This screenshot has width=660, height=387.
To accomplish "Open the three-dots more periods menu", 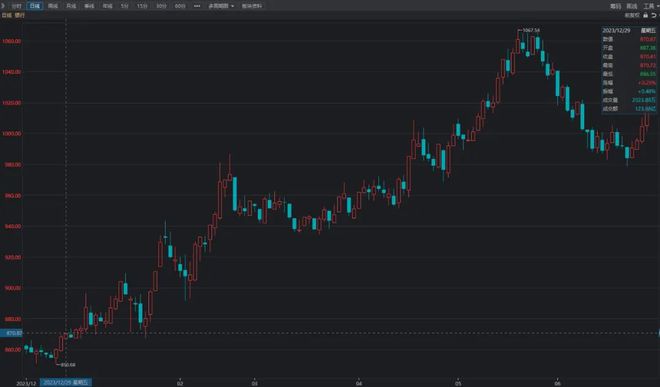I will (x=197, y=6).
